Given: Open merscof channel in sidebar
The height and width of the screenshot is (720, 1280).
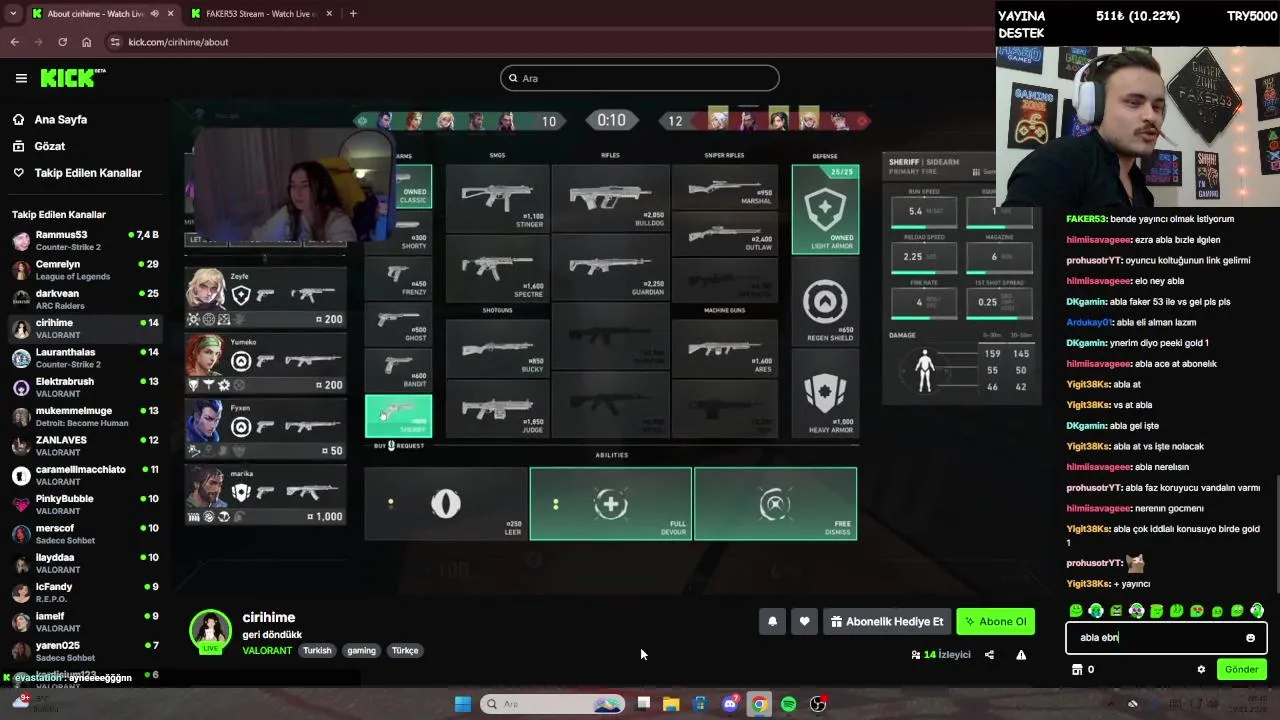Looking at the screenshot, I should [85, 534].
